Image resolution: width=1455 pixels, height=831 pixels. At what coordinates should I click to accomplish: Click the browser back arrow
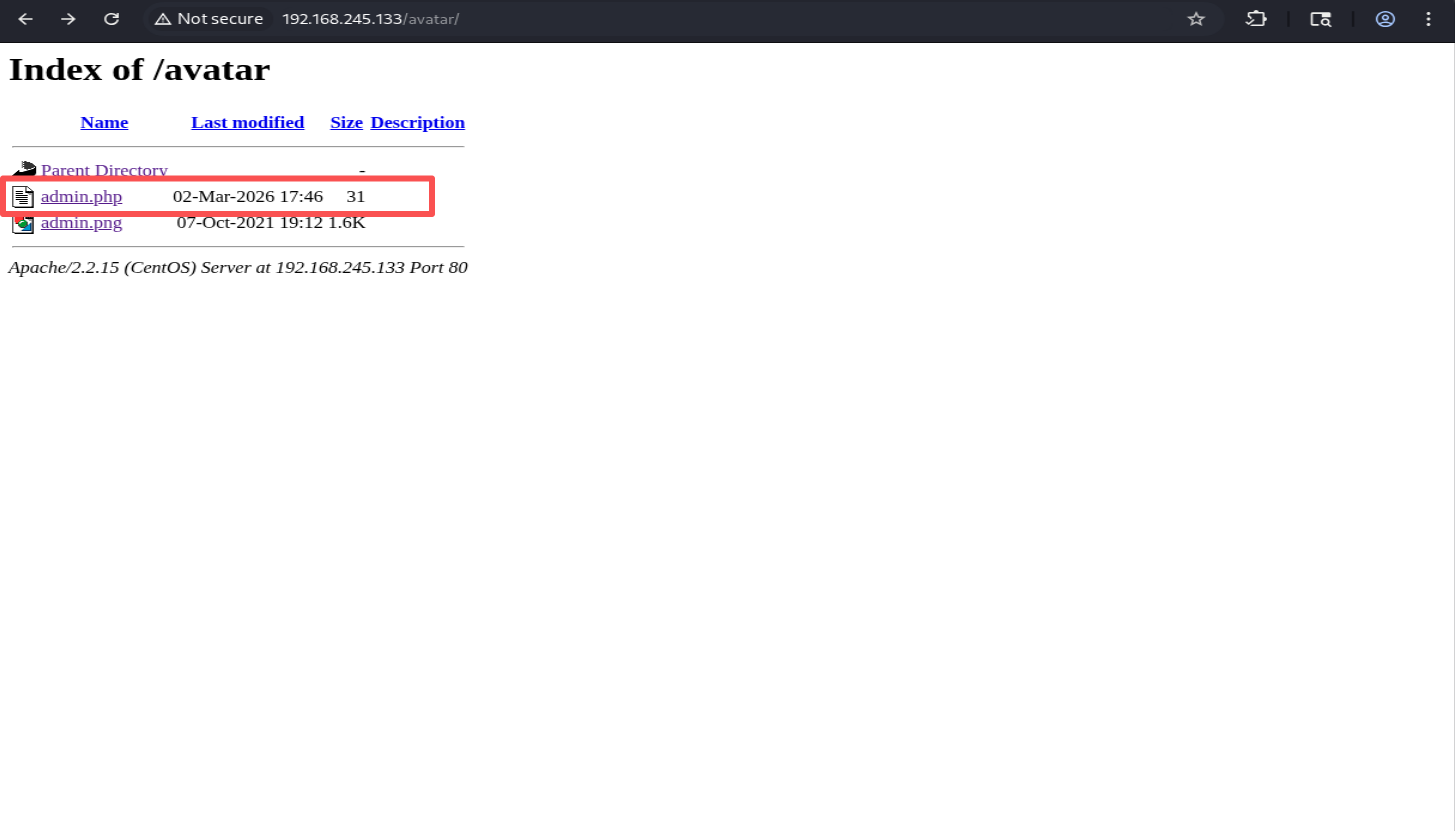(26, 19)
